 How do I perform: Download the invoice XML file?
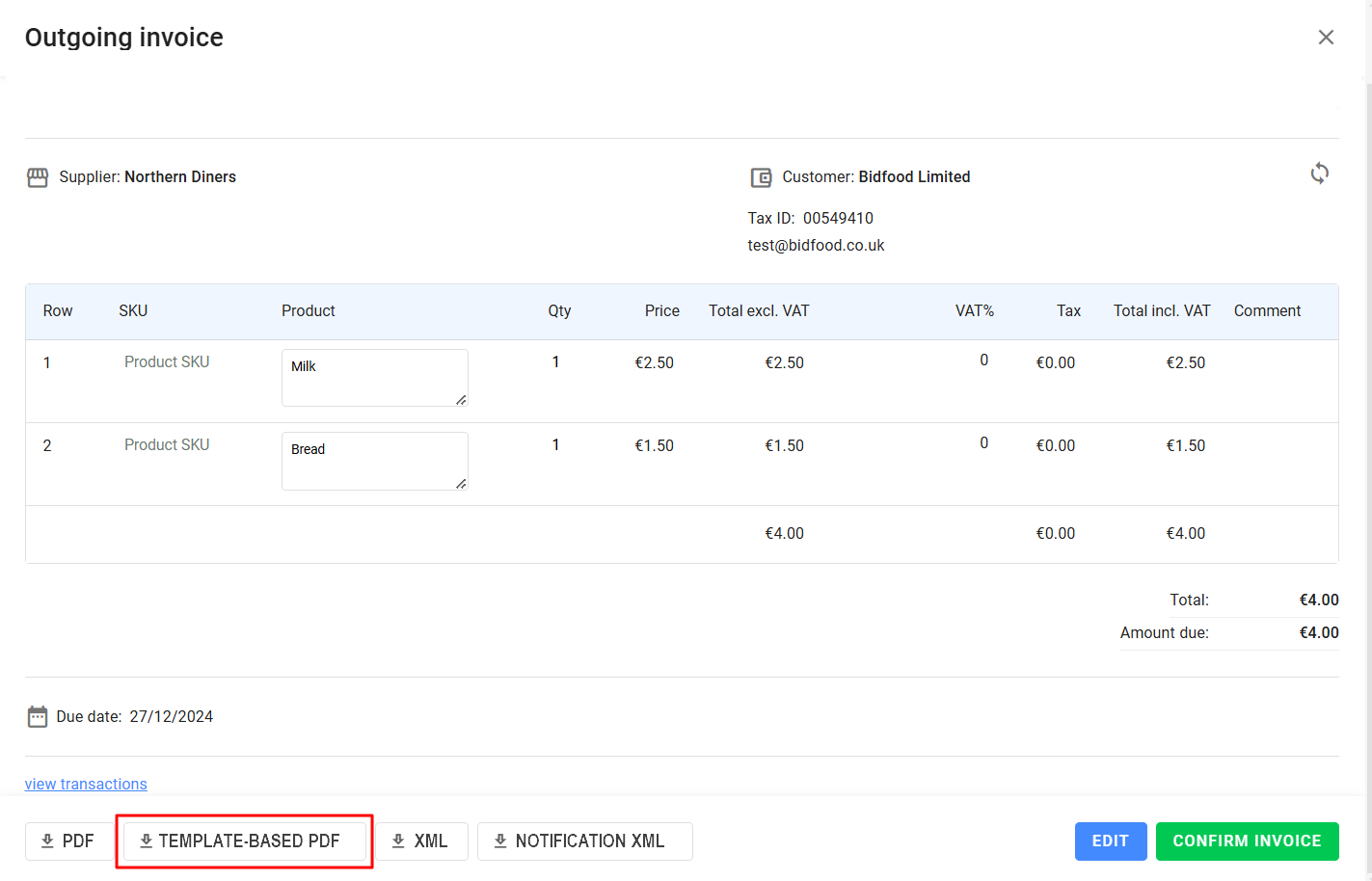coord(420,841)
